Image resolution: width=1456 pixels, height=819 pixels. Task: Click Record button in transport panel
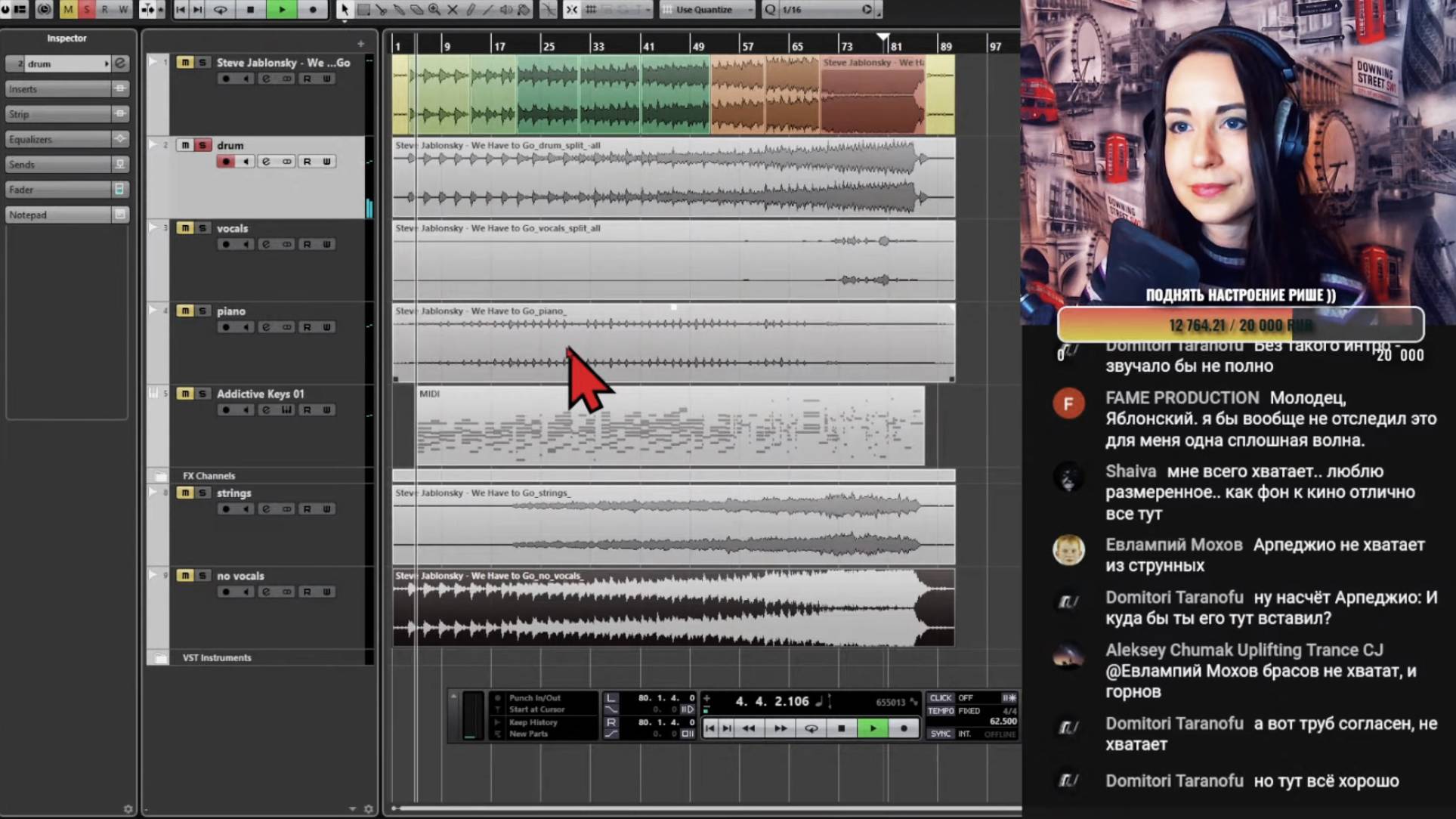pos(904,728)
